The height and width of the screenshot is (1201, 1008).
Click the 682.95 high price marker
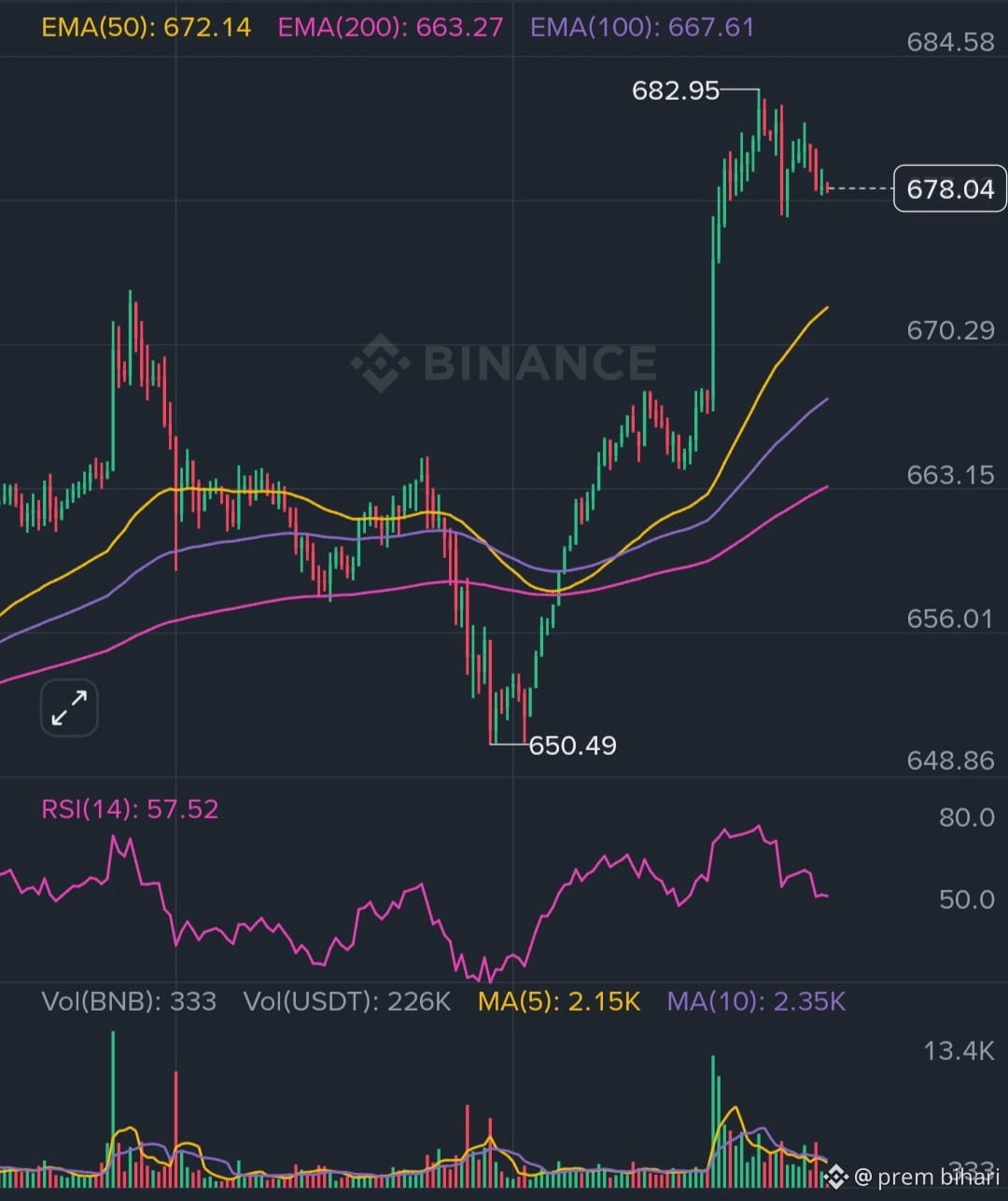coord(676,91)
